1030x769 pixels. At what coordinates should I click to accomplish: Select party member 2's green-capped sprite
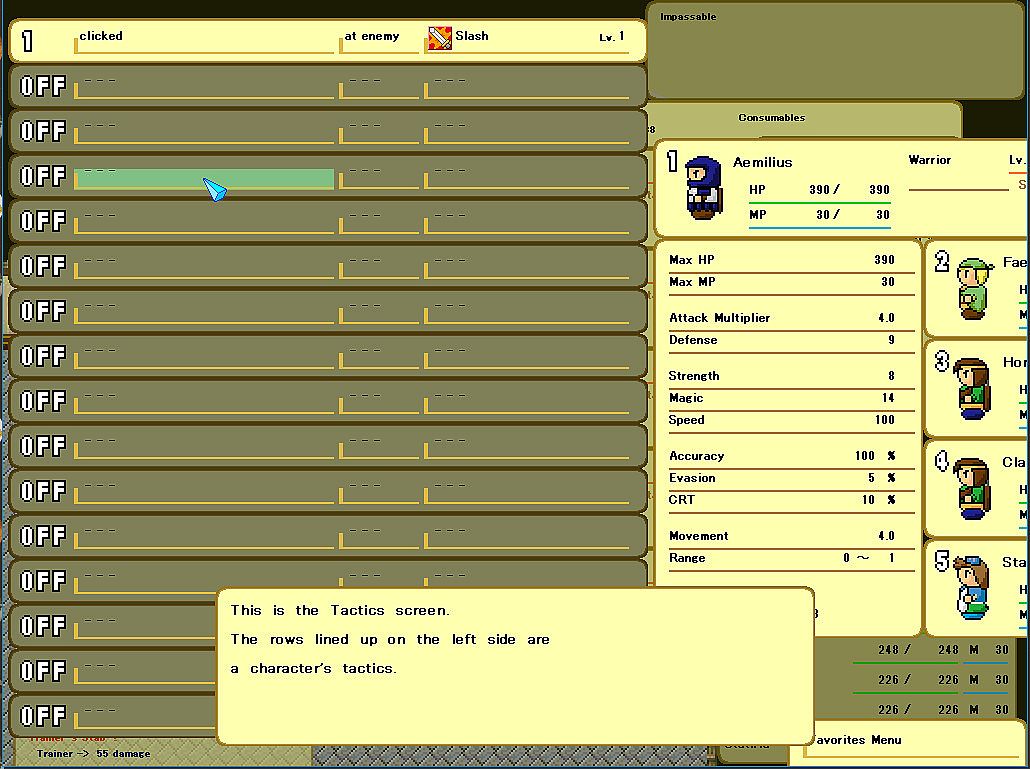pos(973,289)
